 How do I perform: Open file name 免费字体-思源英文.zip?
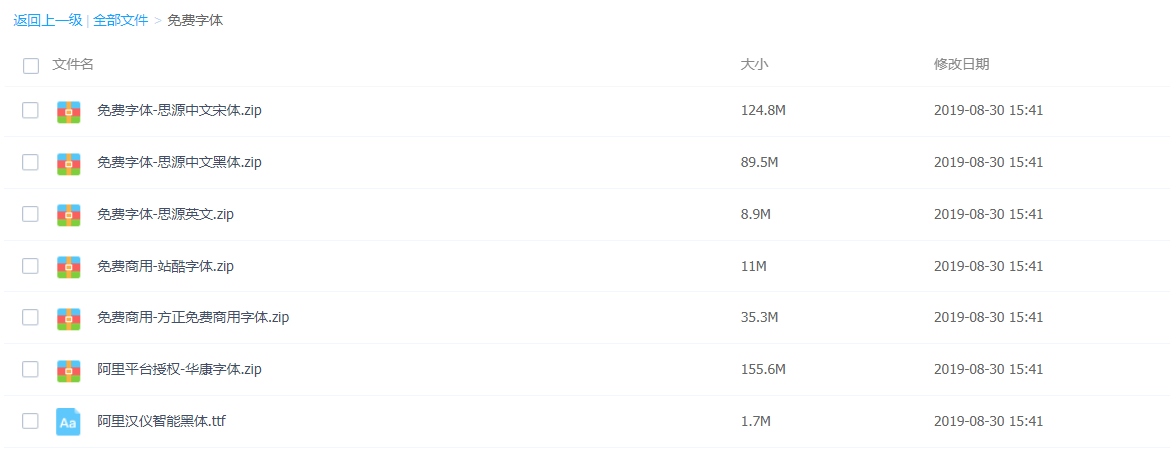166,214
